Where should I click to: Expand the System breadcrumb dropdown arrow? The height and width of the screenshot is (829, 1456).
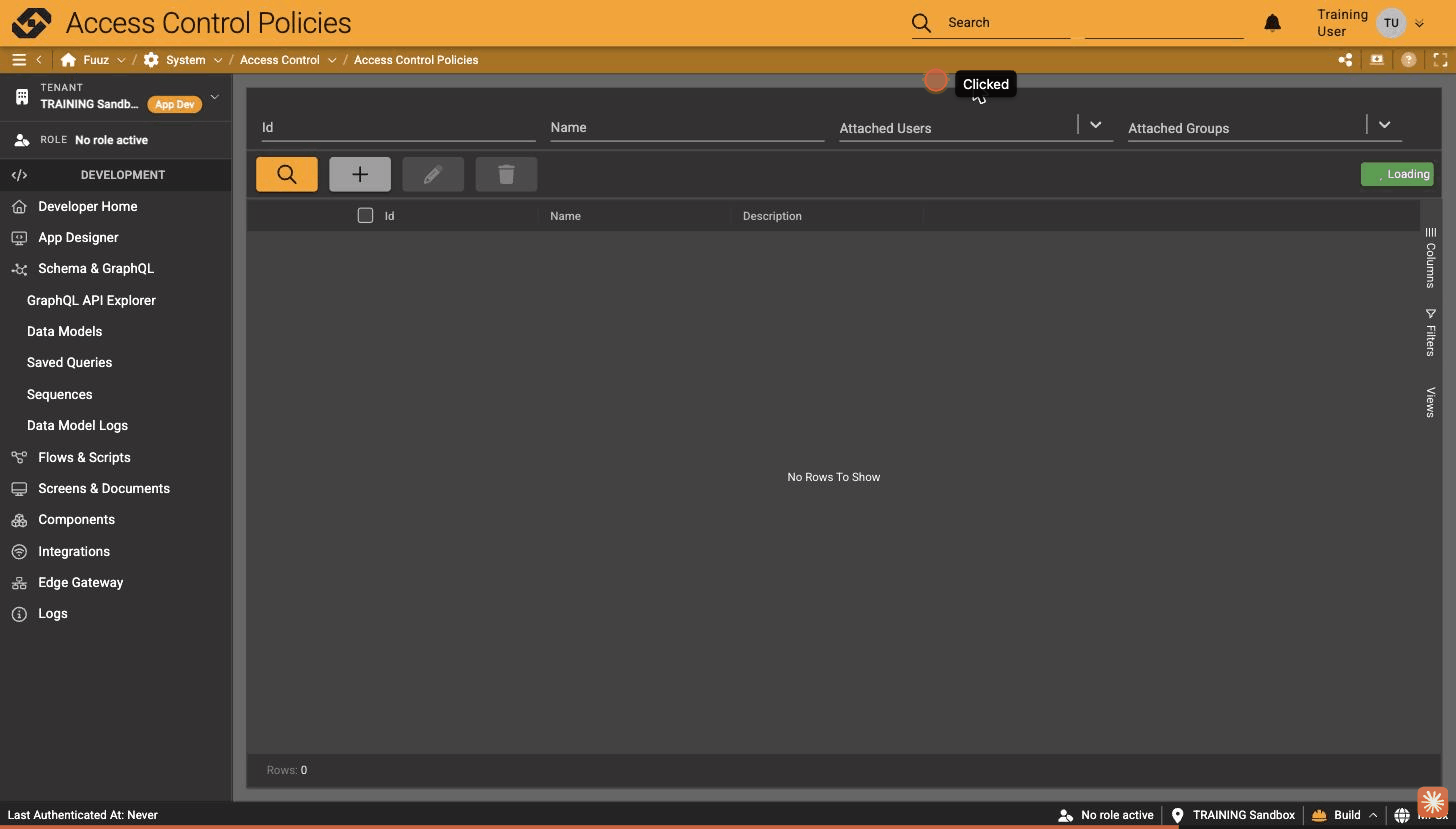coord(217,60)
